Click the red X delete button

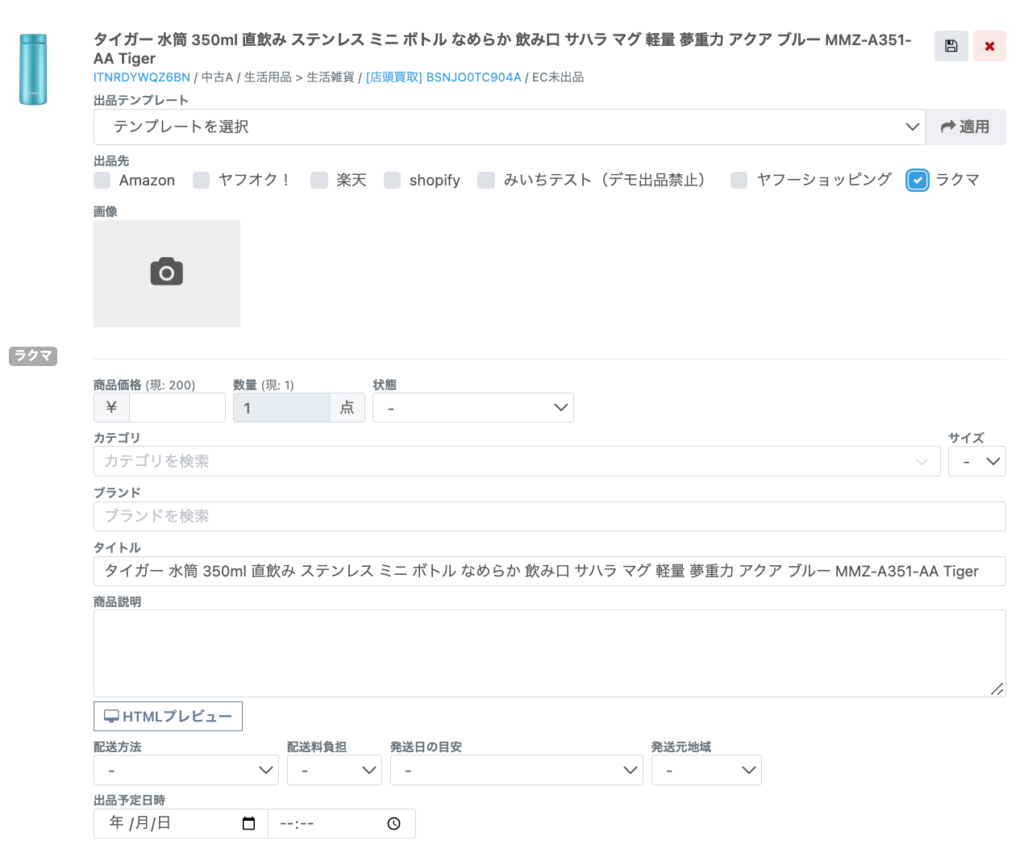coord(989,46)
